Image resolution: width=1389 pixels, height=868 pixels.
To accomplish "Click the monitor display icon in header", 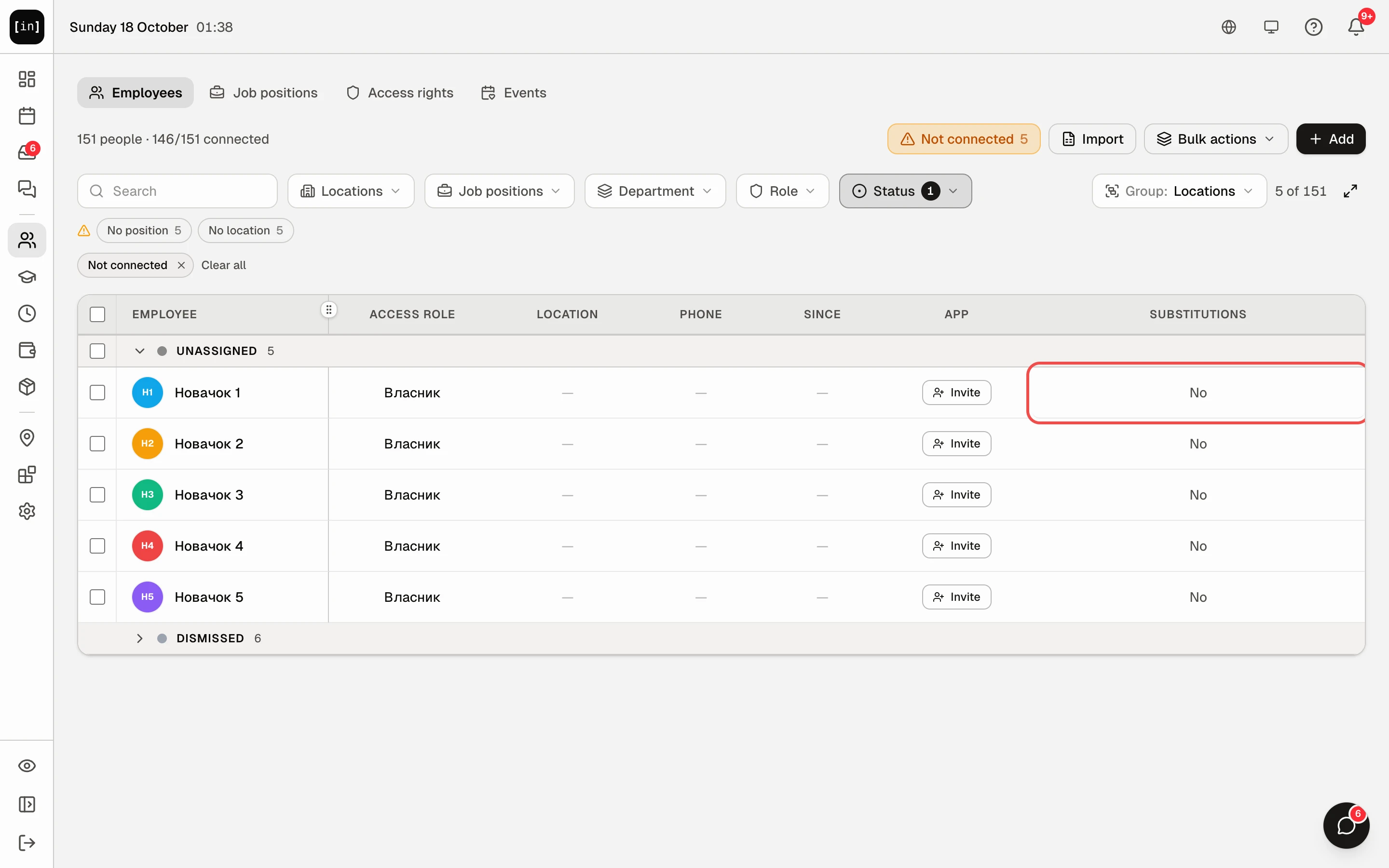I will [1271, 27].
